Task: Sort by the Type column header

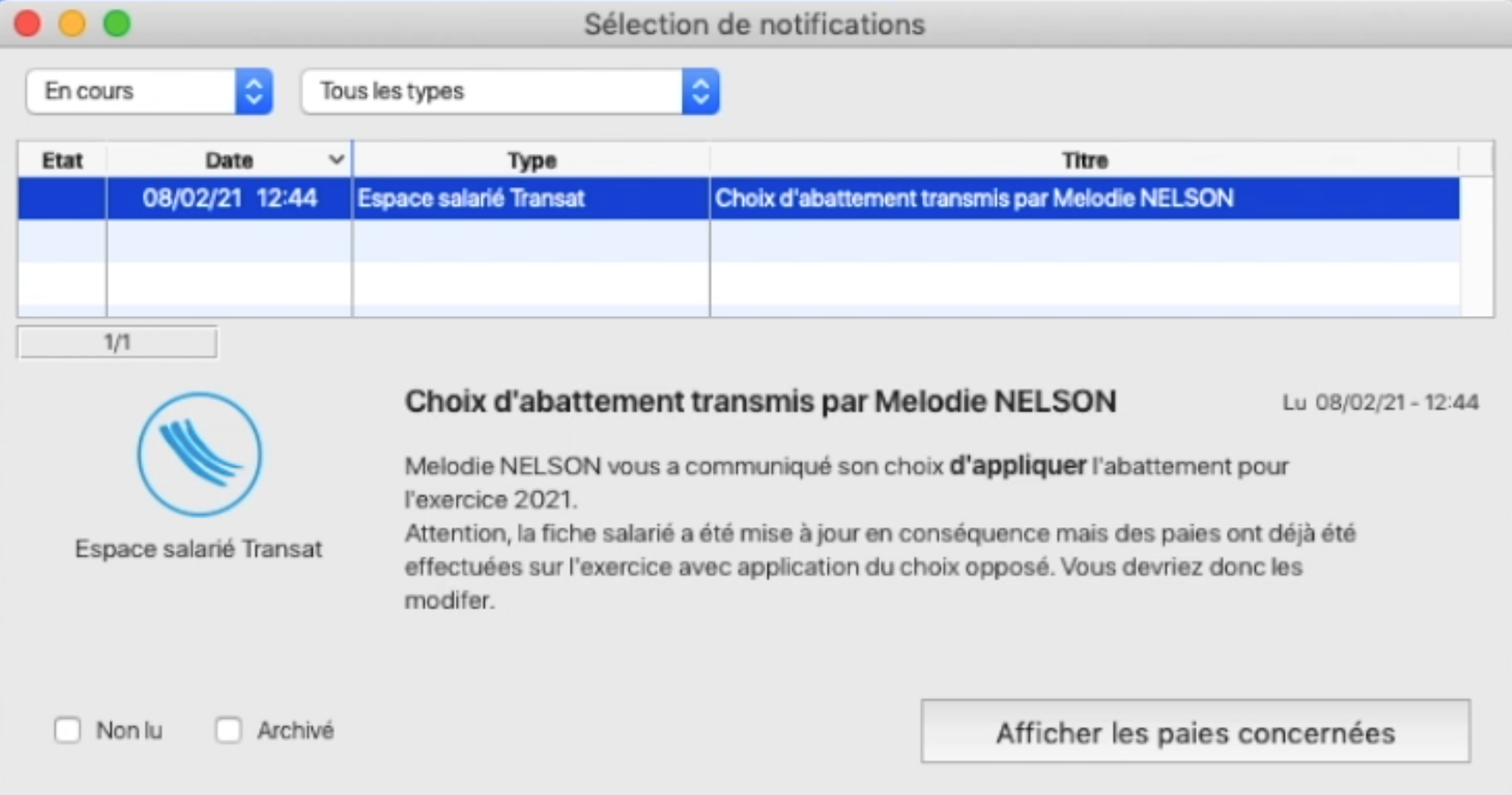Action: coord(532,160)
